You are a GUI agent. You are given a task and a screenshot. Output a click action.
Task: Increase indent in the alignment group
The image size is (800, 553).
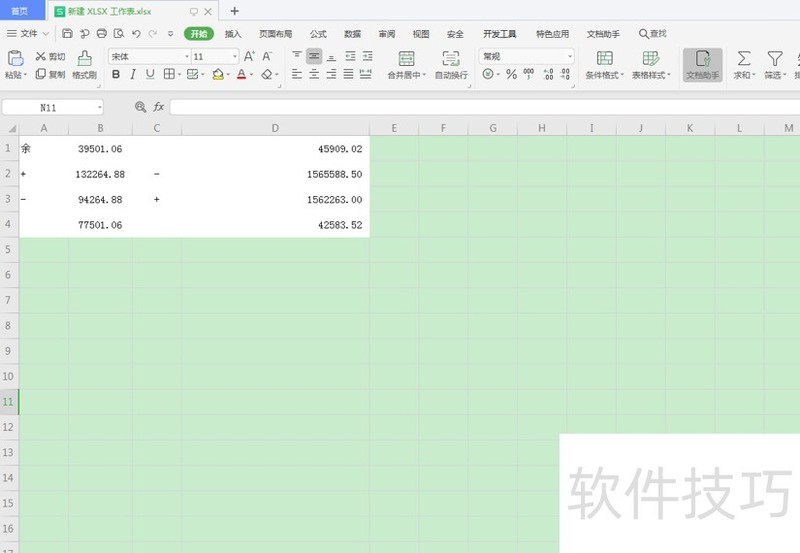pos(367,56)
